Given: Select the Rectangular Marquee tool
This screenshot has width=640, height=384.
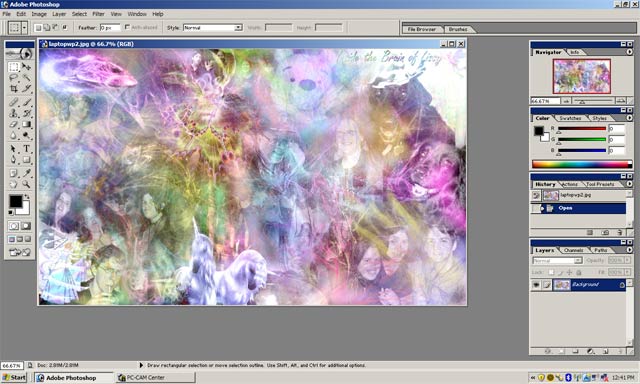Looking at the screenshot, I should click(x=13, y=67).
